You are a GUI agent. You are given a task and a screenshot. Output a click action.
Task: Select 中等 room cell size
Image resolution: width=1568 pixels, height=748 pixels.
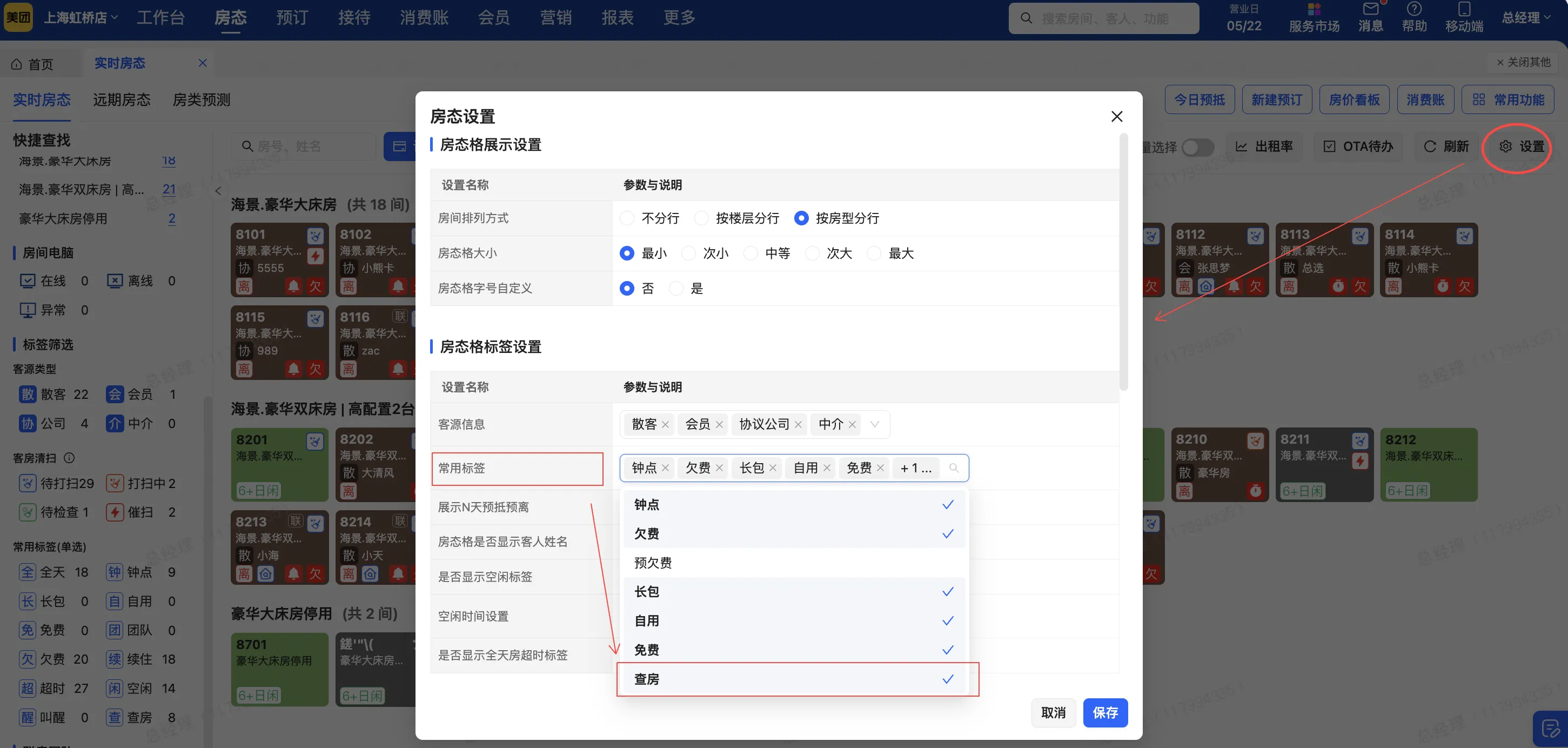point(751,253)
